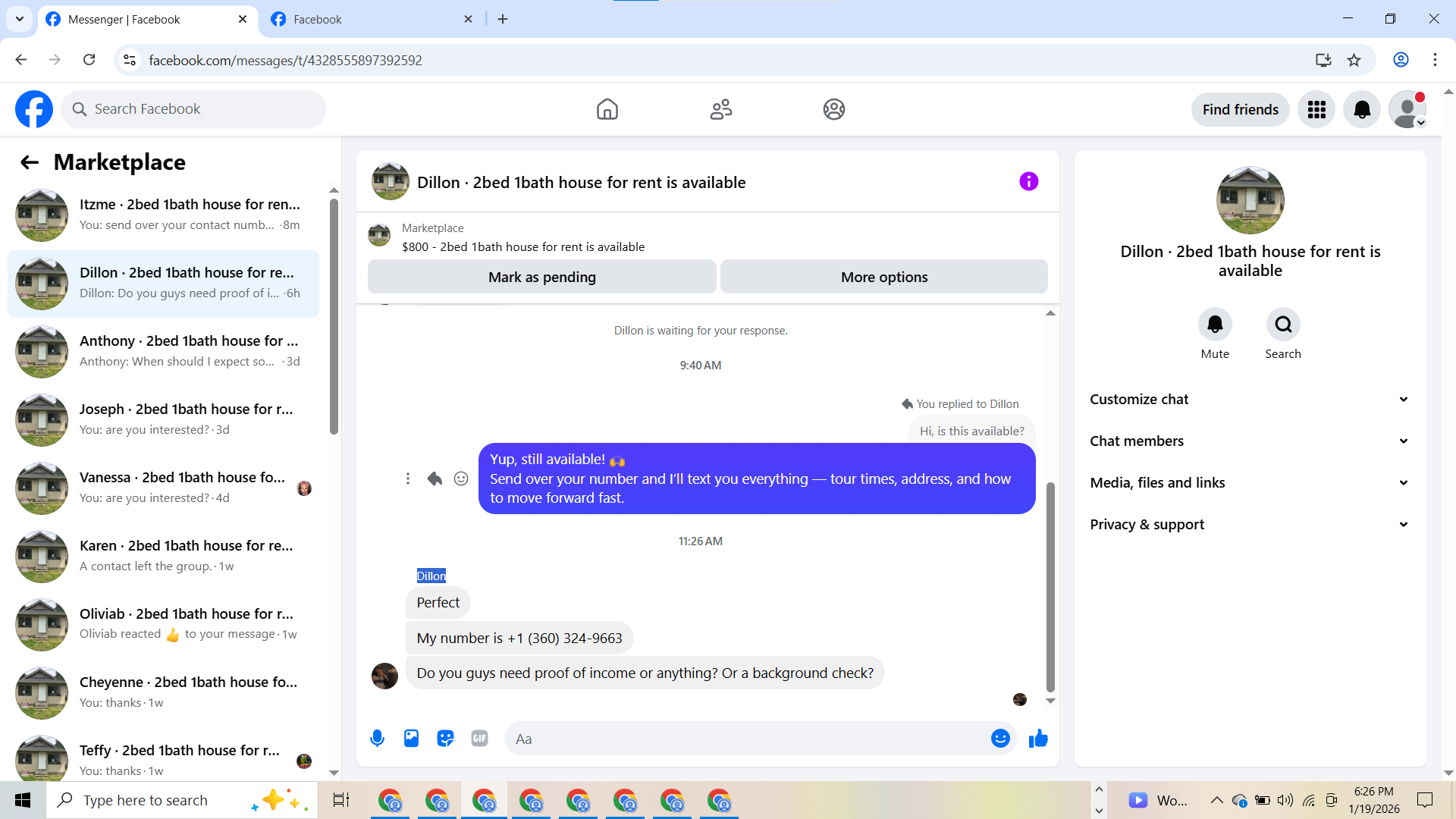The width and height of the screenshot is (1456, 819).
Task: Attach a photo using the image icon
Action: tap(411, 738)
